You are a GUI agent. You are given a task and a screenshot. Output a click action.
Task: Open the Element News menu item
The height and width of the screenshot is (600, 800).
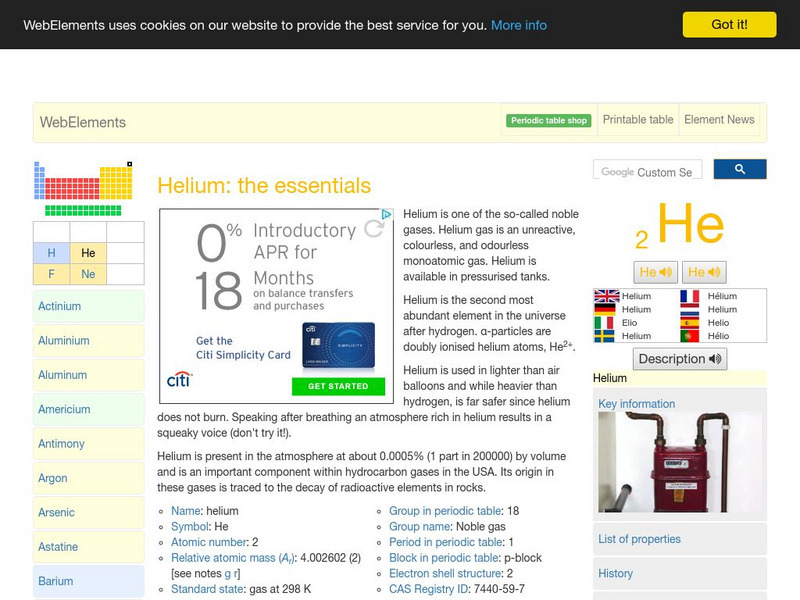pyautogui.click(x=719, y=120)
